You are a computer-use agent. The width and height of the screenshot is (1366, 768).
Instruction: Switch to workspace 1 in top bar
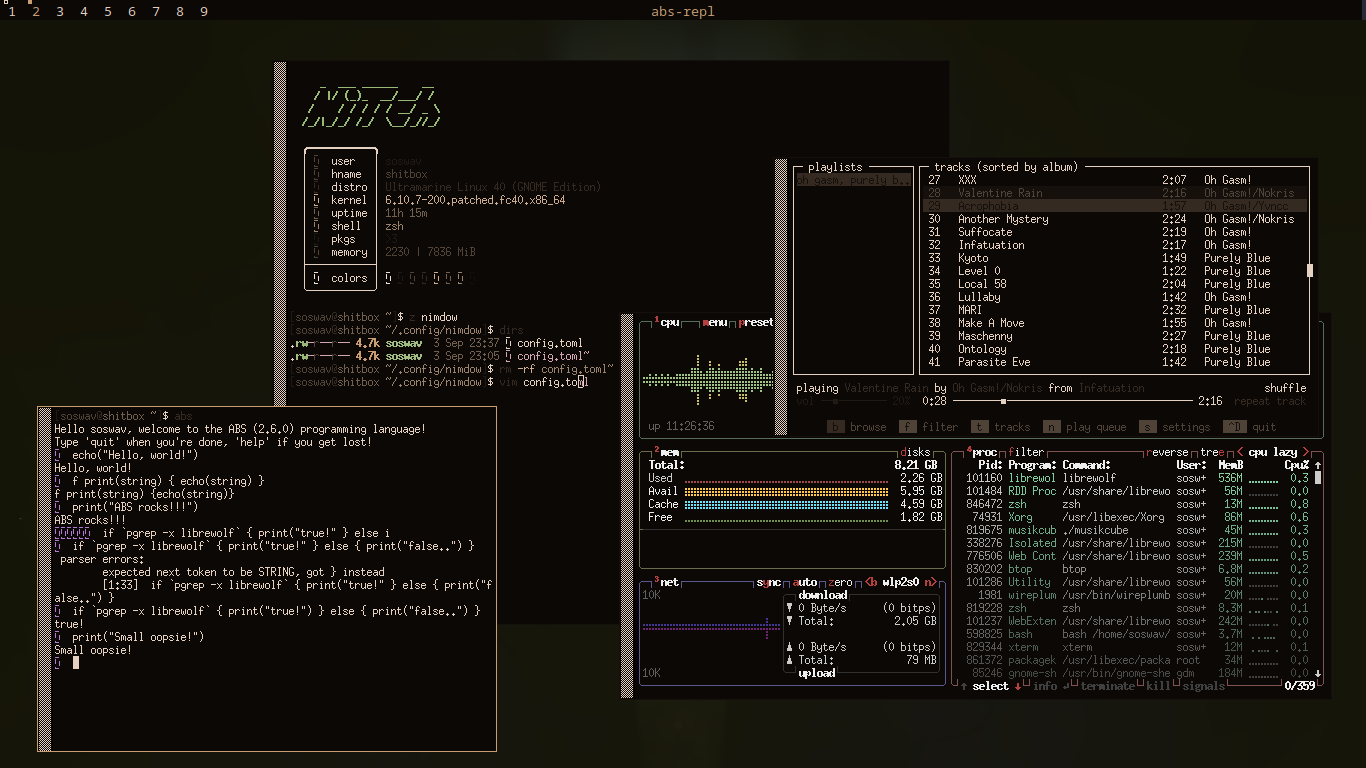point(12,12)
